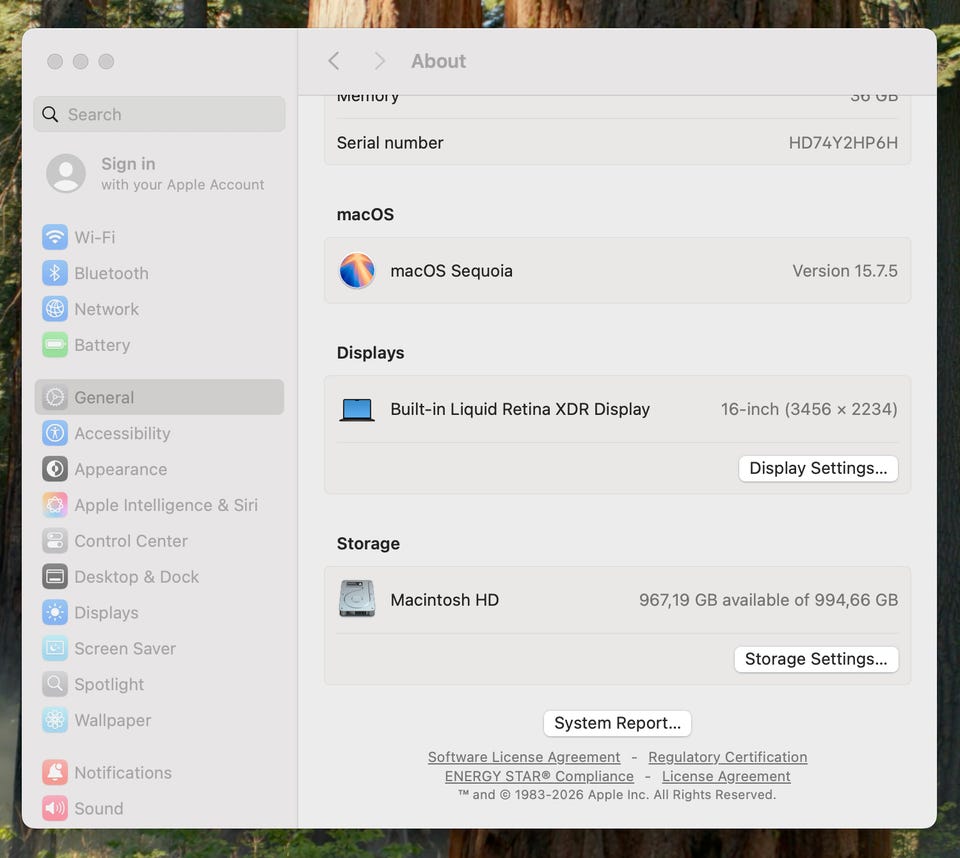Open Bluetooth settings icon
This screenshot has height=858, width=960.
pos(55,273)
